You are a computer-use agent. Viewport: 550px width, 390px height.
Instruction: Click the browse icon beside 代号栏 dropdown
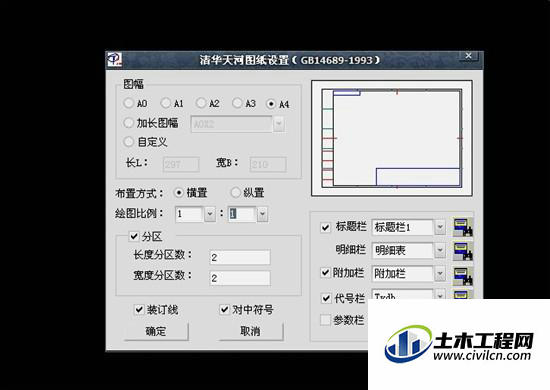[x=463, y=294]
